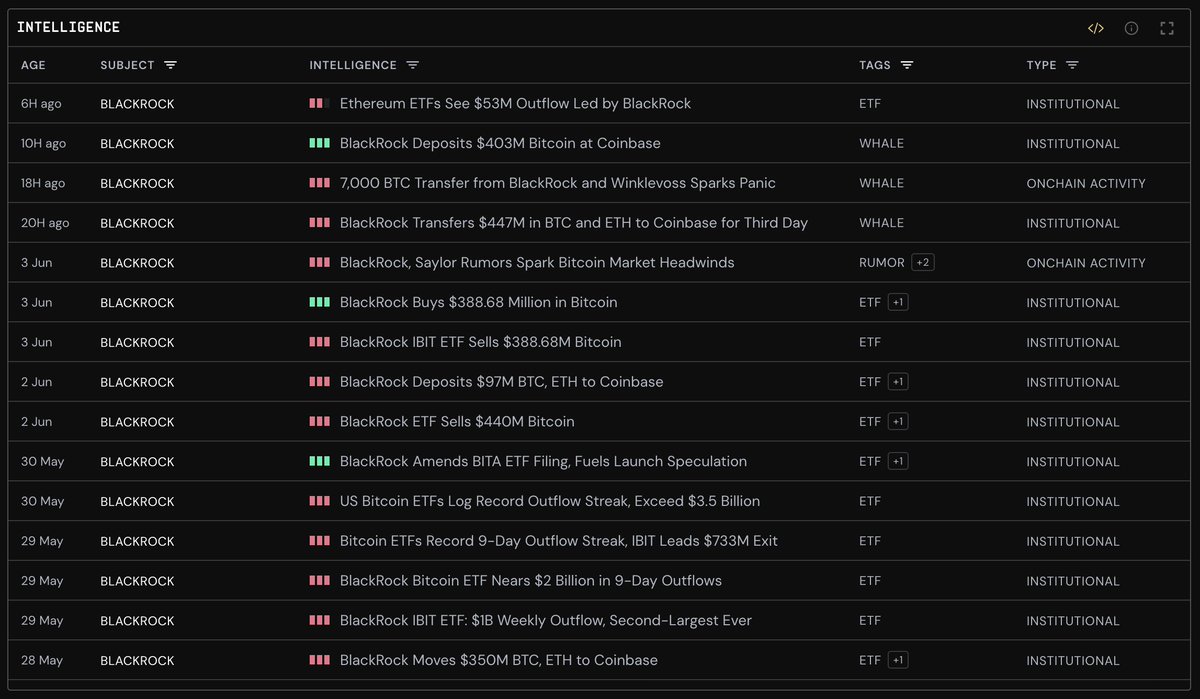Open the Intelligence column filter

click(412, 65)
